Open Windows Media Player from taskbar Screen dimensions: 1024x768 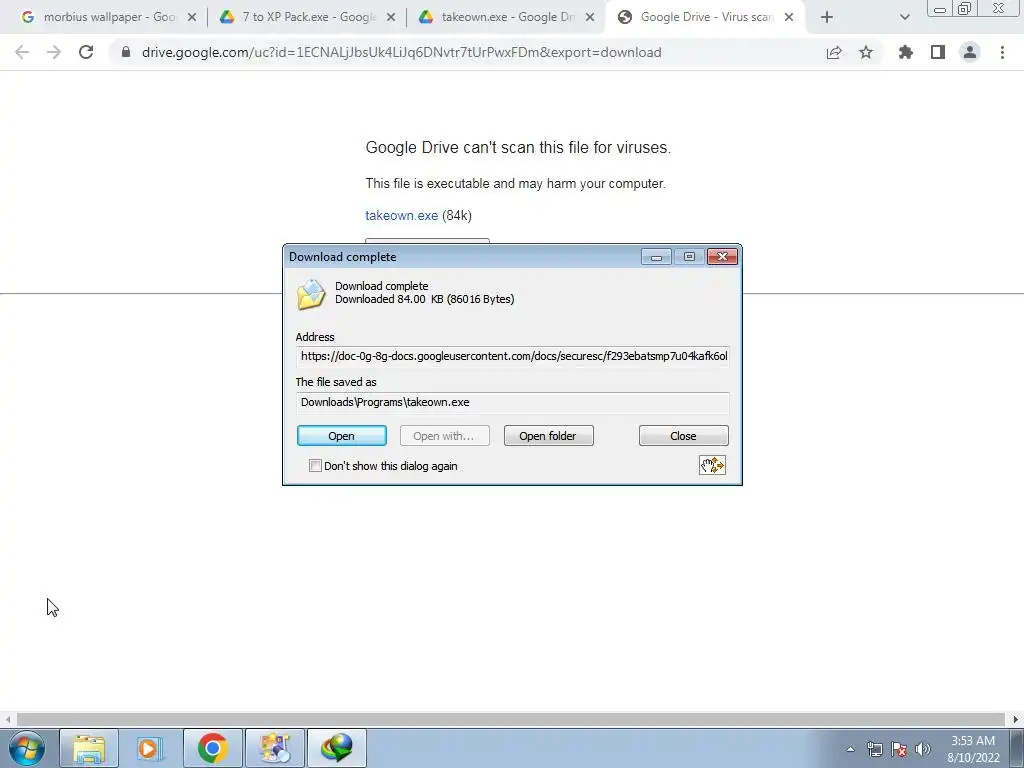pyautogui.click(x=151, y=748)
